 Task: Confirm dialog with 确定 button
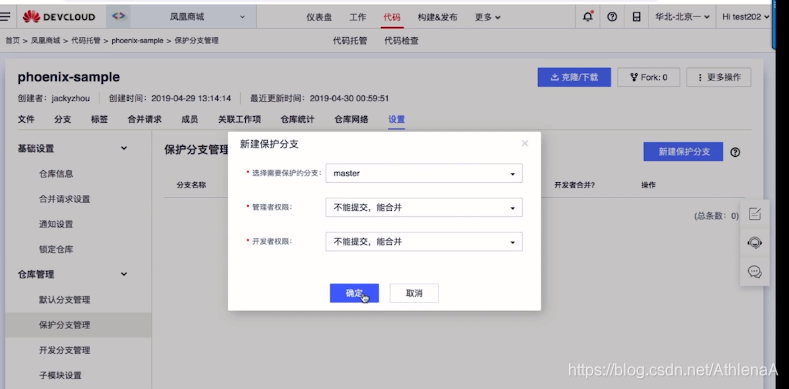(x=354, y=293)
